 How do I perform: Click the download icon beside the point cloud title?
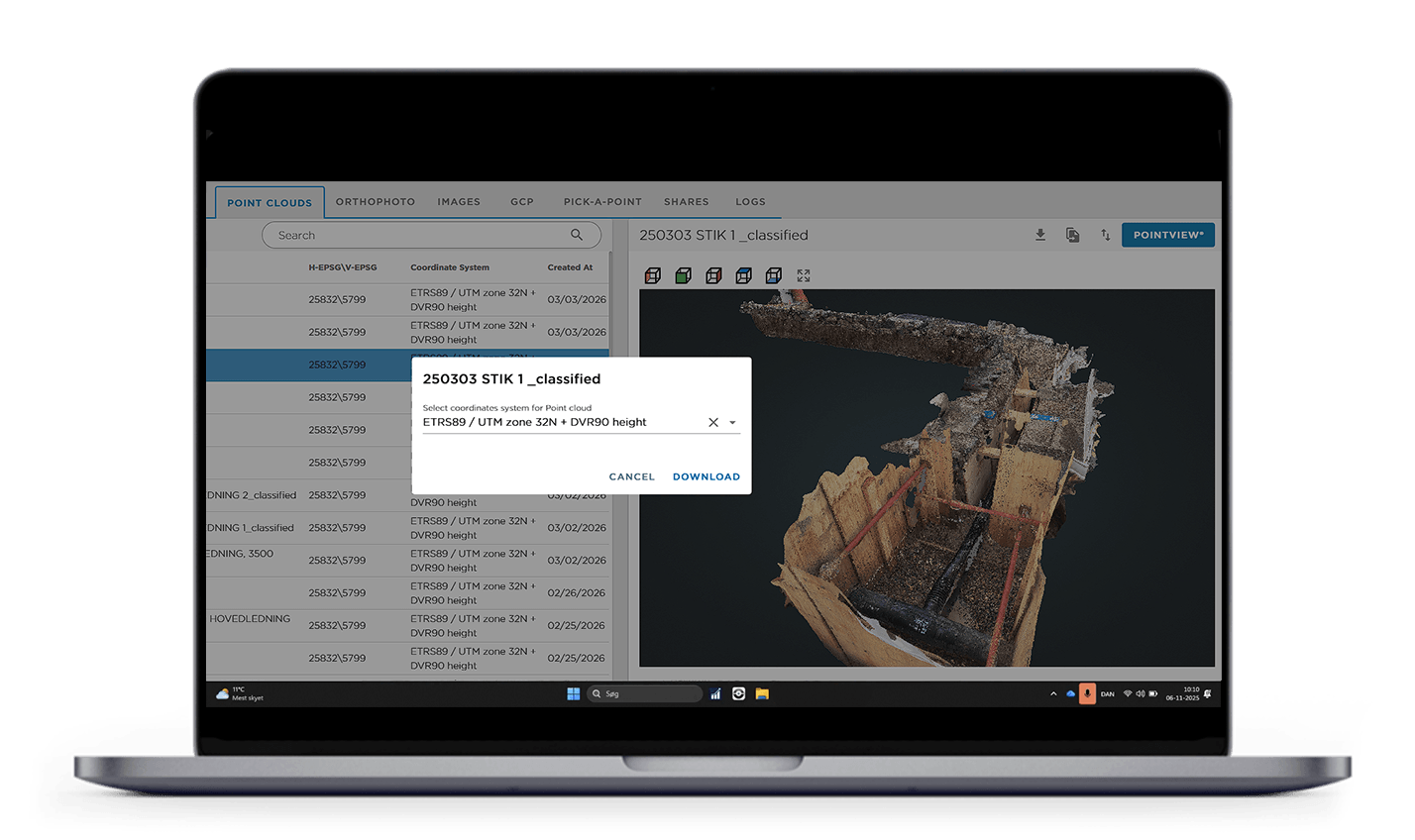click(x=1040, y=235)
